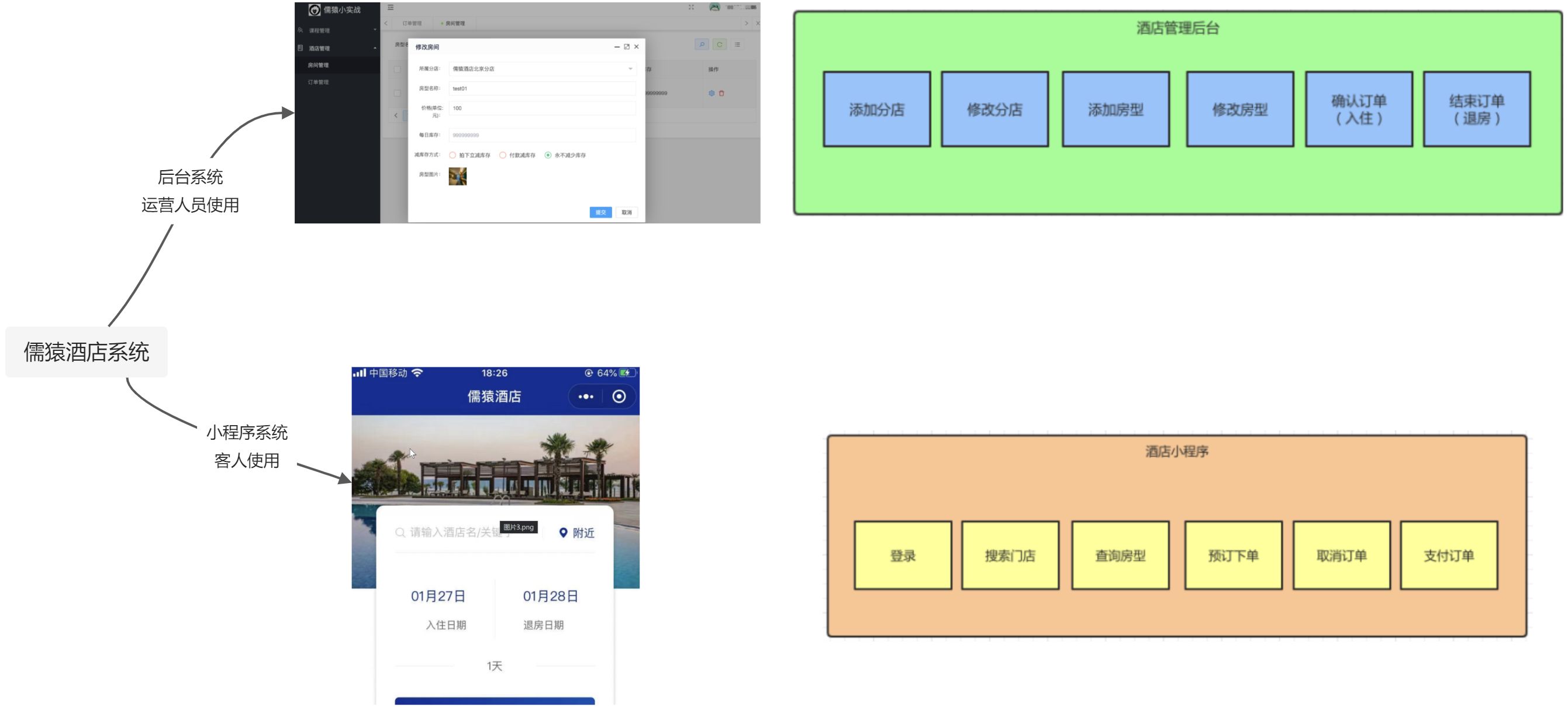Screen dimensions: 1568x707
Task: Click the green refresh icon button
Action: coord(720,44)
